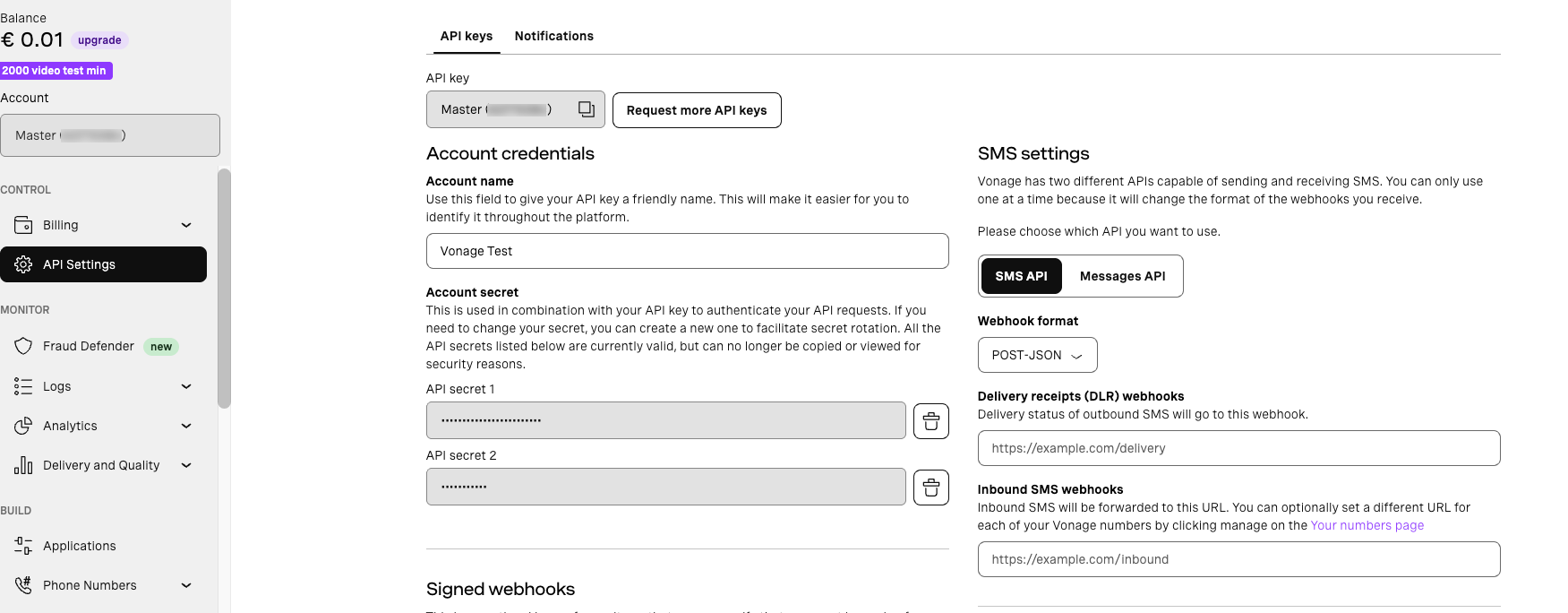Viewport: 1568px width, 613px height.
Task: Click the € 0.01 balance amount
Action: pyautogui.click(x=32, y=40)
